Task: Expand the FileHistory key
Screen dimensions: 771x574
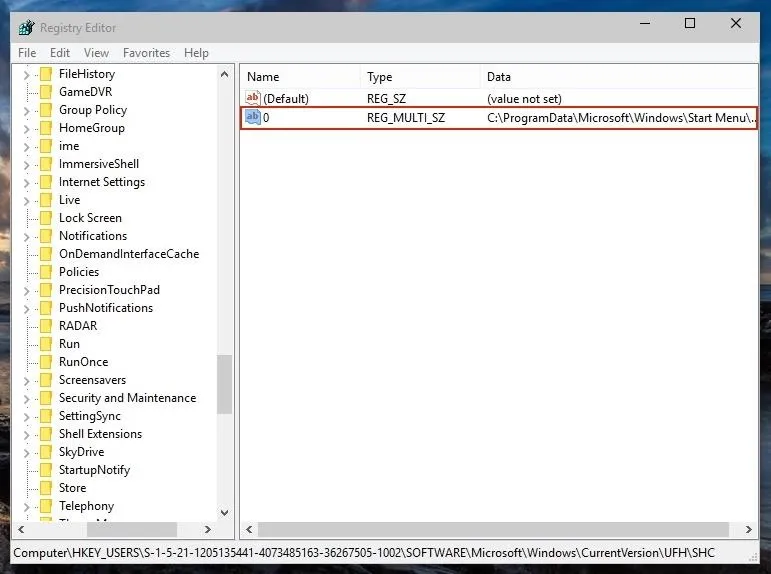Action: pos(27,75)
